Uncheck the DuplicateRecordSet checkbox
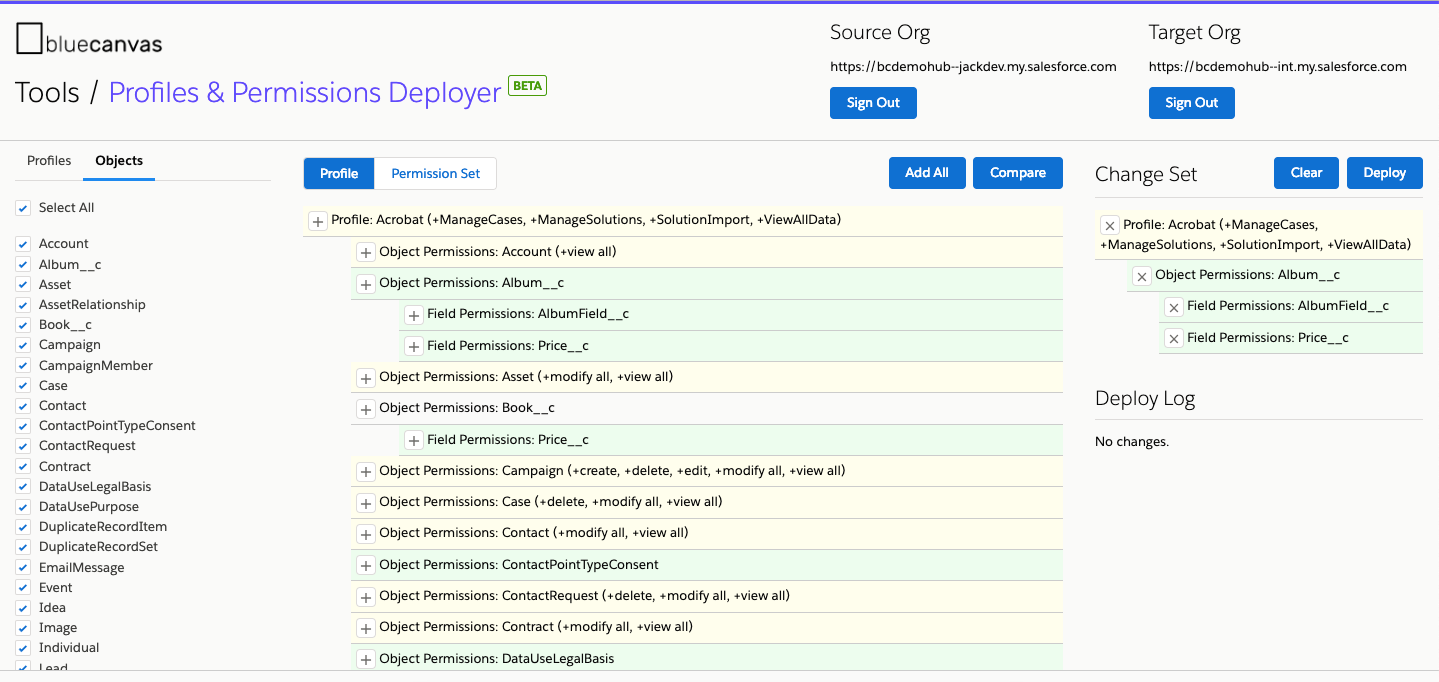1439x682 pixels. (x=23, y=547)
